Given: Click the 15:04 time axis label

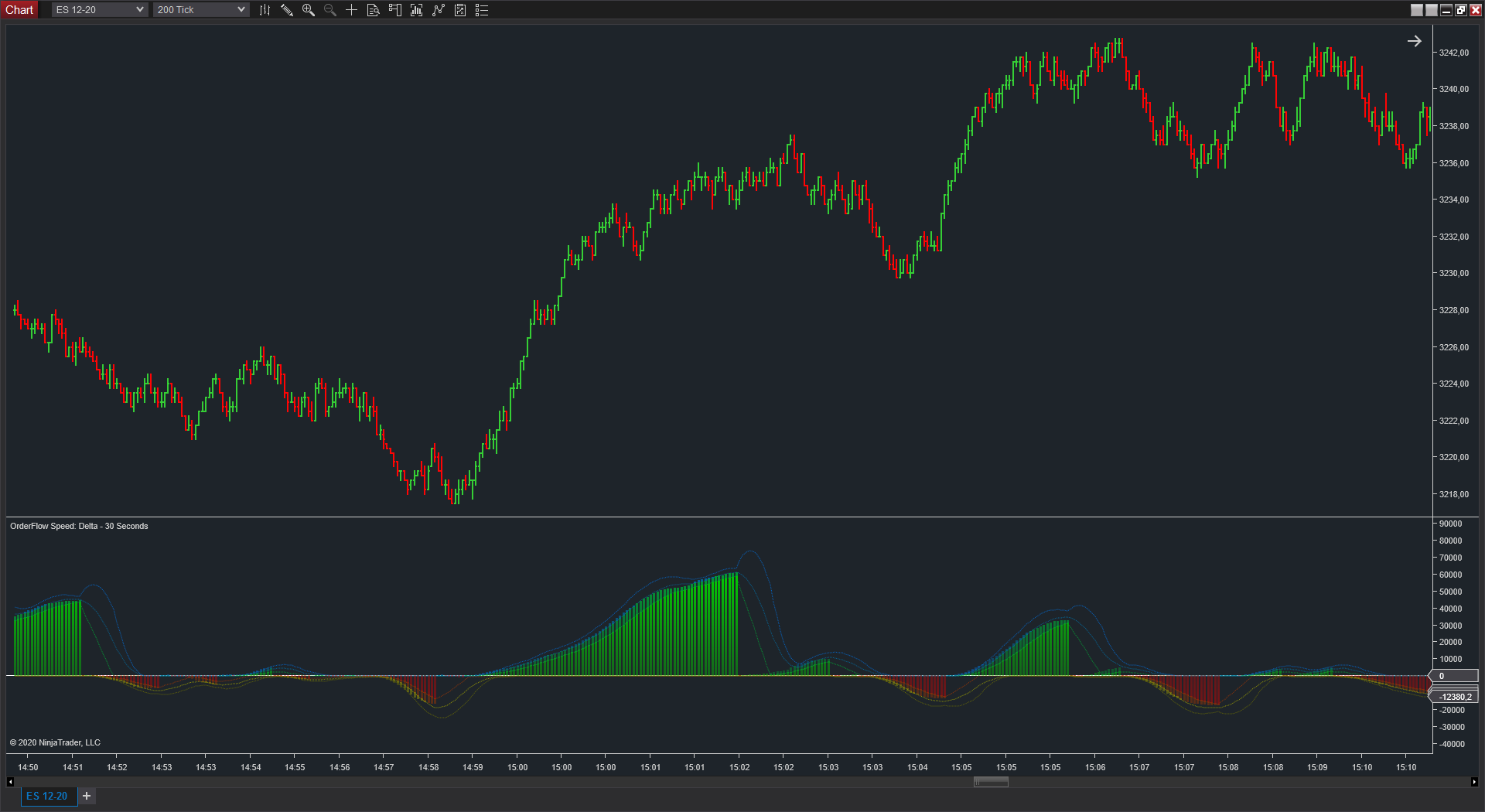Looking at the screenshot, I should 917,767.
